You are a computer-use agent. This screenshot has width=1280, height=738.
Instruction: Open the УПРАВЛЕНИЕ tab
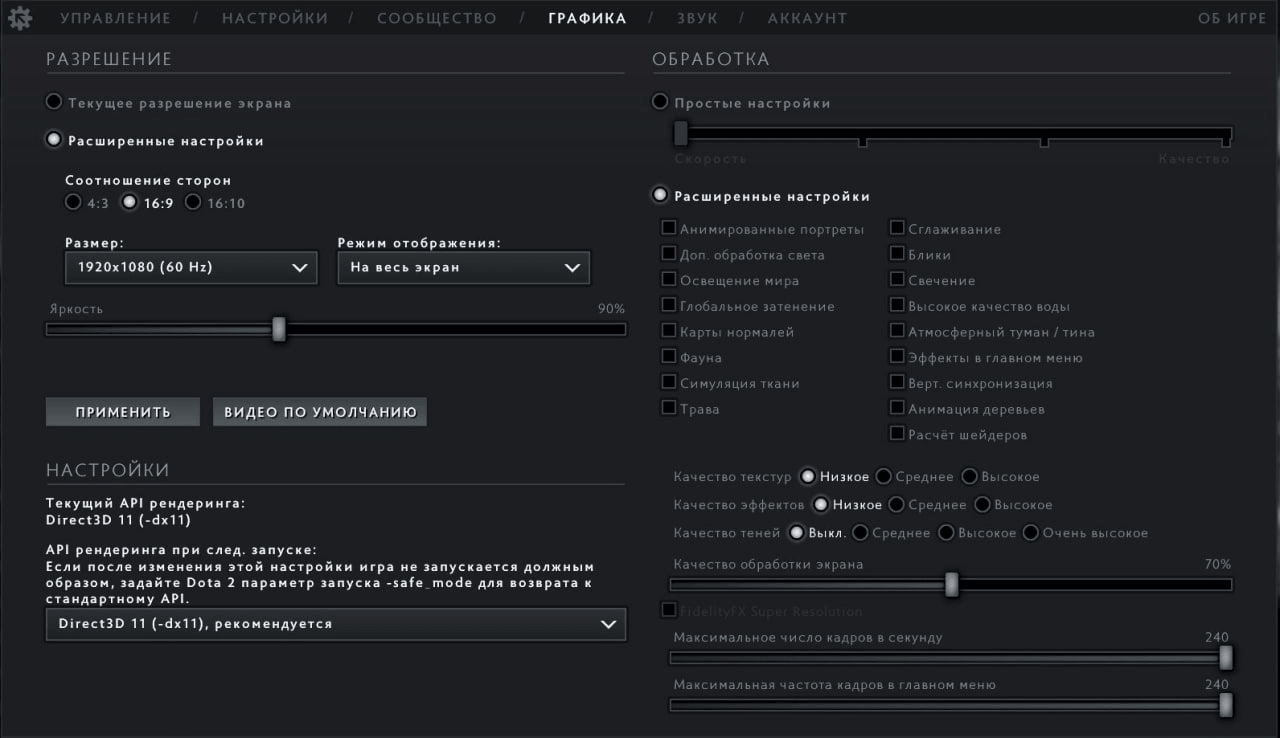click(115, 18)
